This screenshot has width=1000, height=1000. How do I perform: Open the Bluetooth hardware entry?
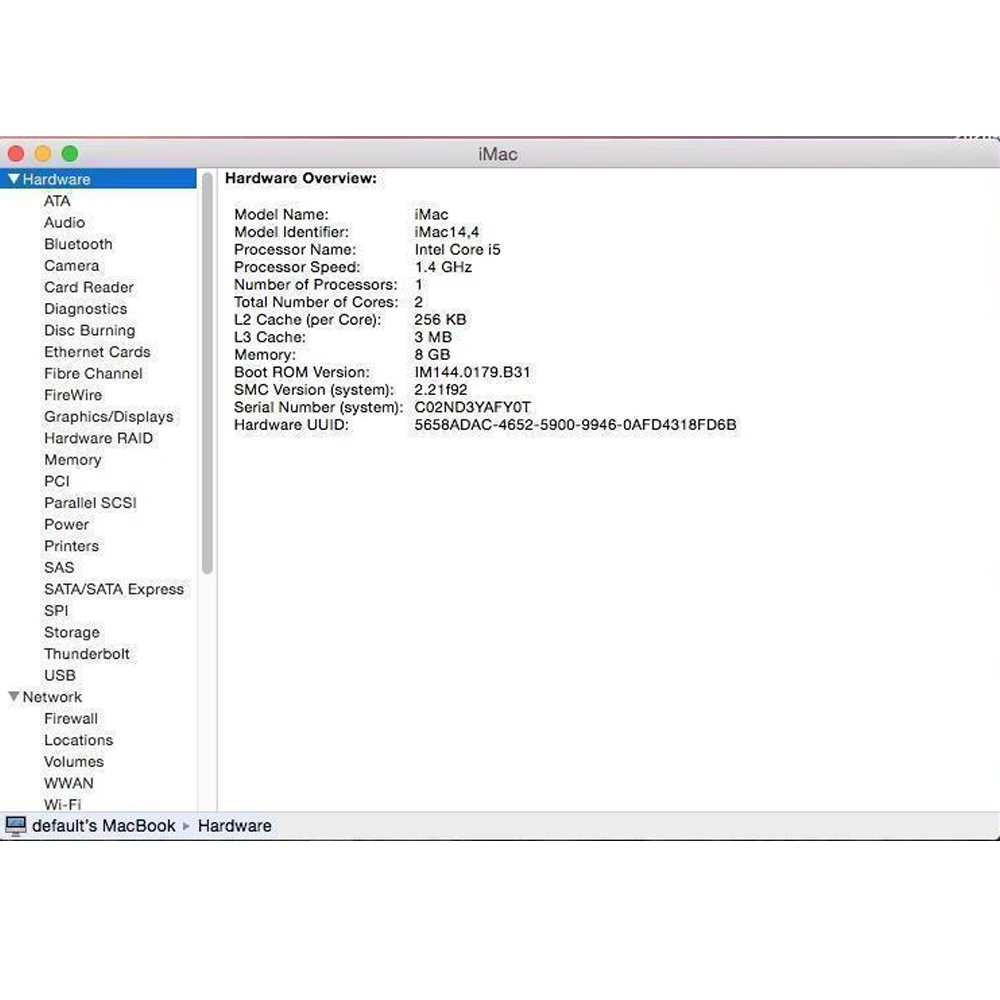tap(78, 244)
